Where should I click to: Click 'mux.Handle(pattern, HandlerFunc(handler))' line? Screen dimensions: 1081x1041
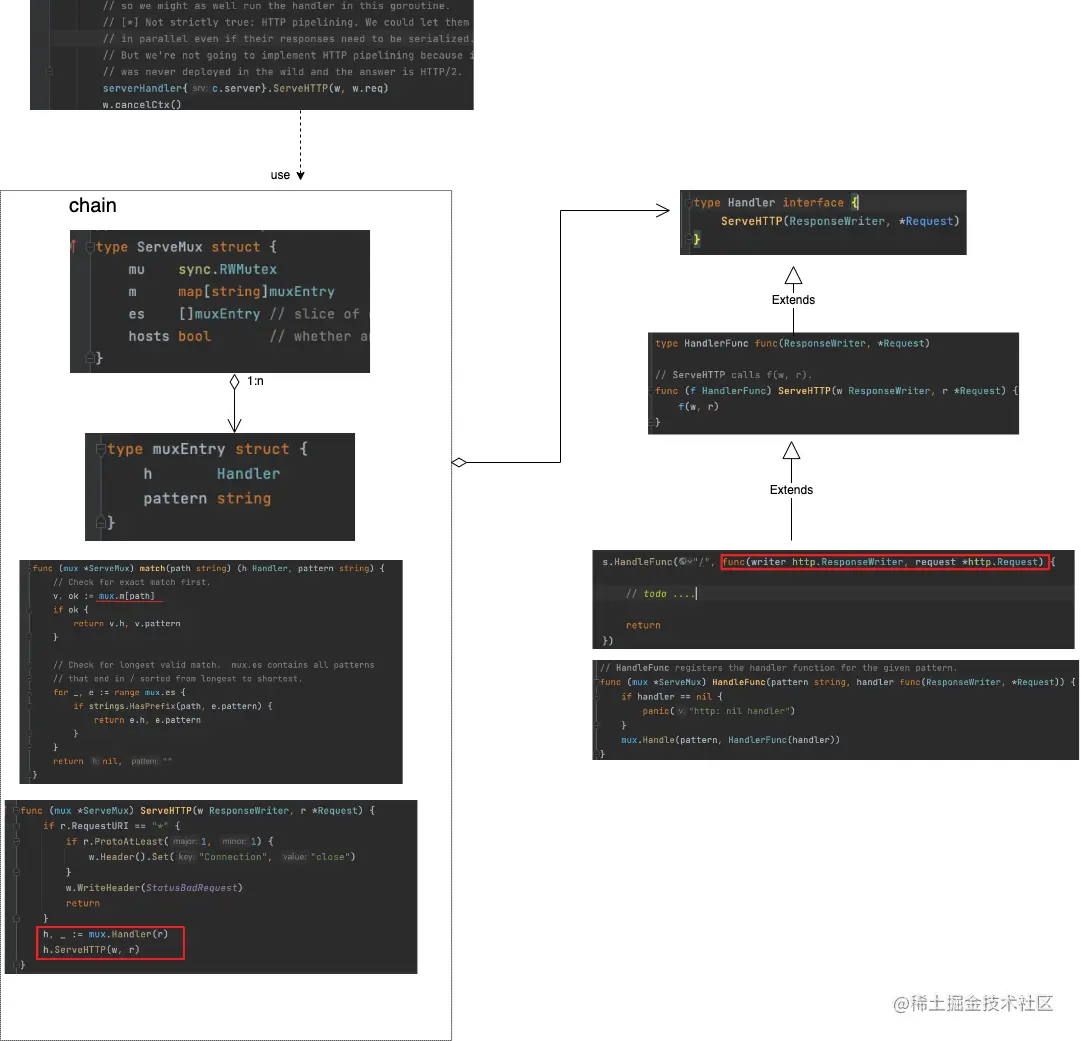click(x=730, y=740)
